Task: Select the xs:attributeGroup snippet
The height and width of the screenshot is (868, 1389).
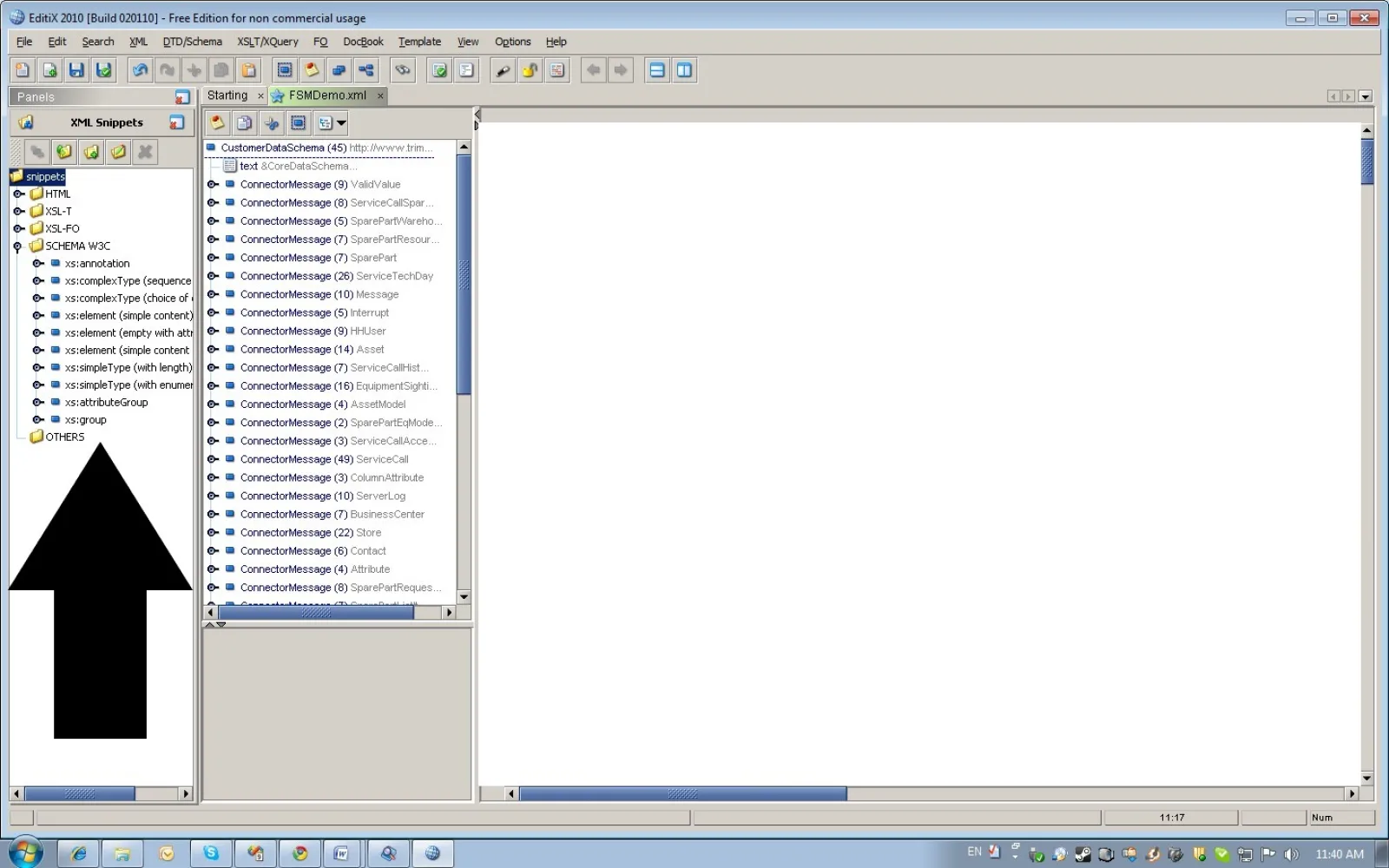Action: [106, 402]
